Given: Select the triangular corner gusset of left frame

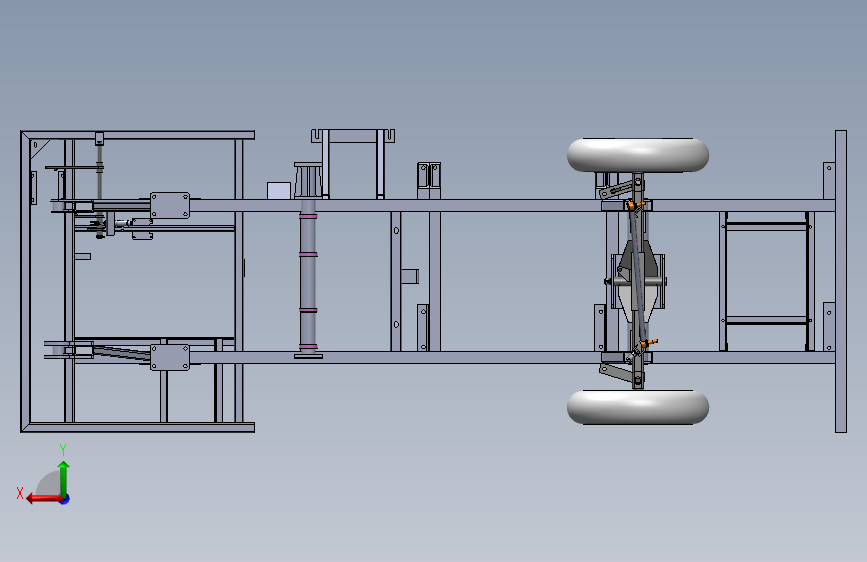Looking at the screenshot, I should point(38,147).
